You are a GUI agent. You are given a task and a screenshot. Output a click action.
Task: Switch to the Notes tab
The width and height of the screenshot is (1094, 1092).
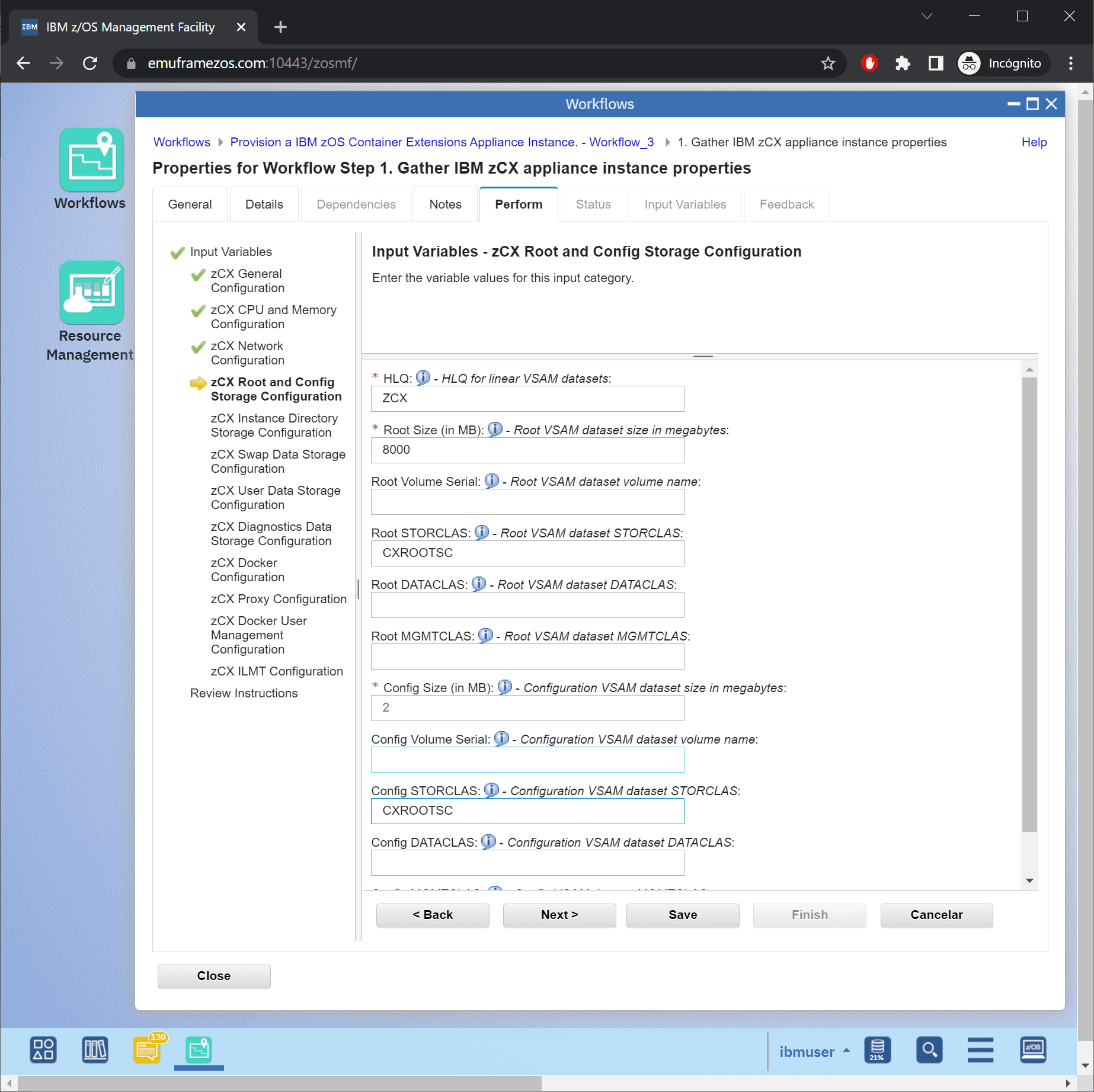pyautogui.click(x=445, y=204)
